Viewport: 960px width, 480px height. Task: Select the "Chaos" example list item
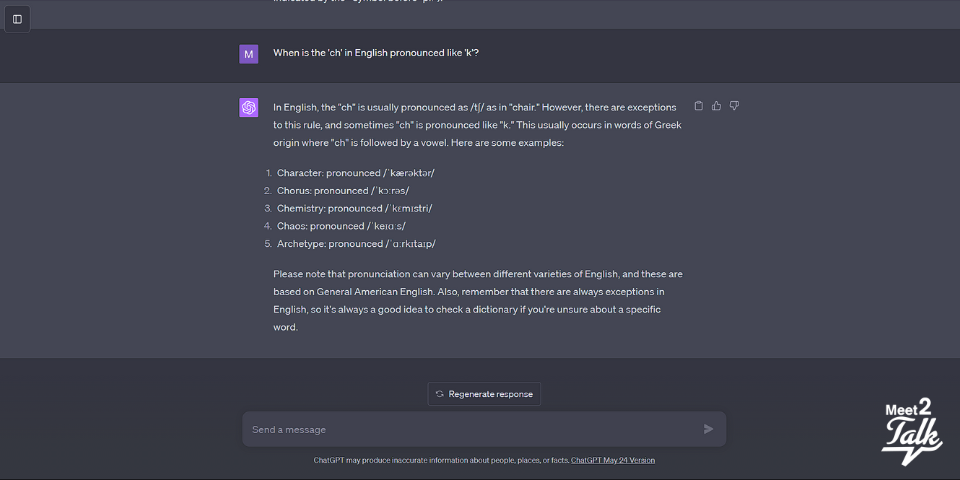pos(341,226)
